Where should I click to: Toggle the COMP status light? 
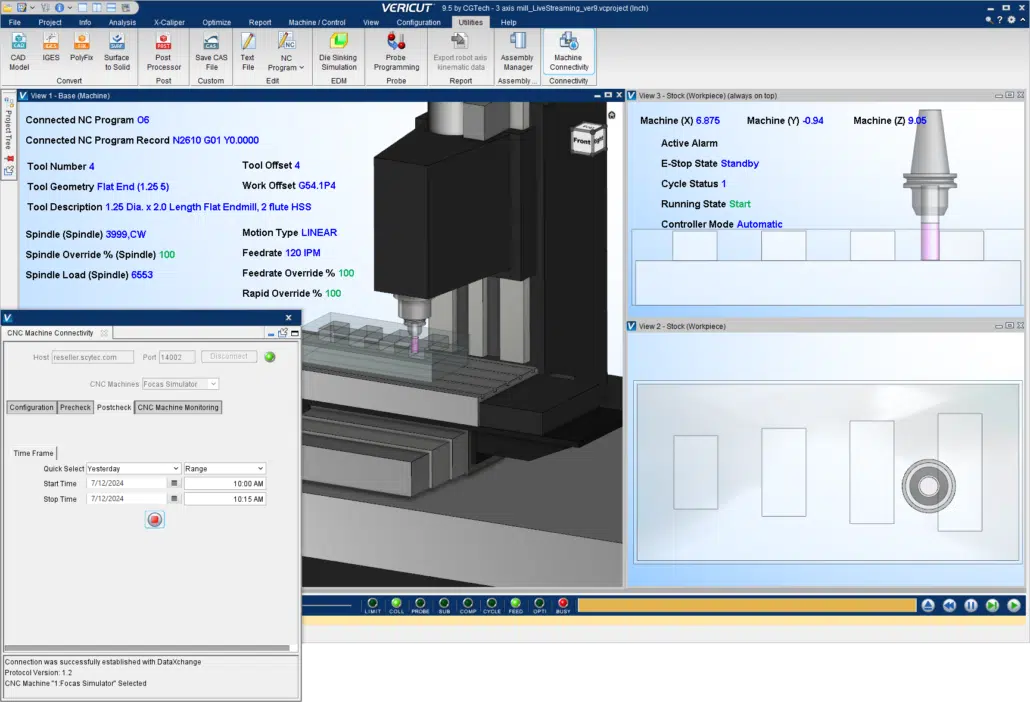[468, 605]
